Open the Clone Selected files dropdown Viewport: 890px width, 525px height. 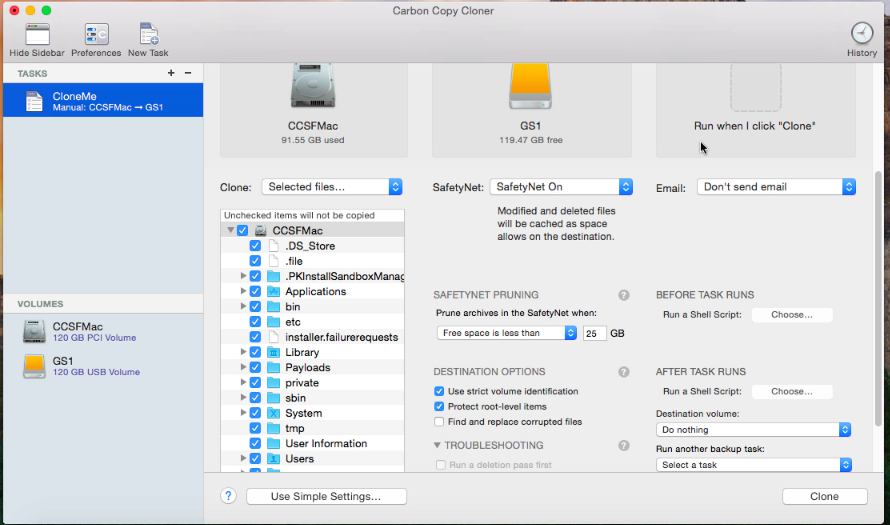tap(332, 187)
